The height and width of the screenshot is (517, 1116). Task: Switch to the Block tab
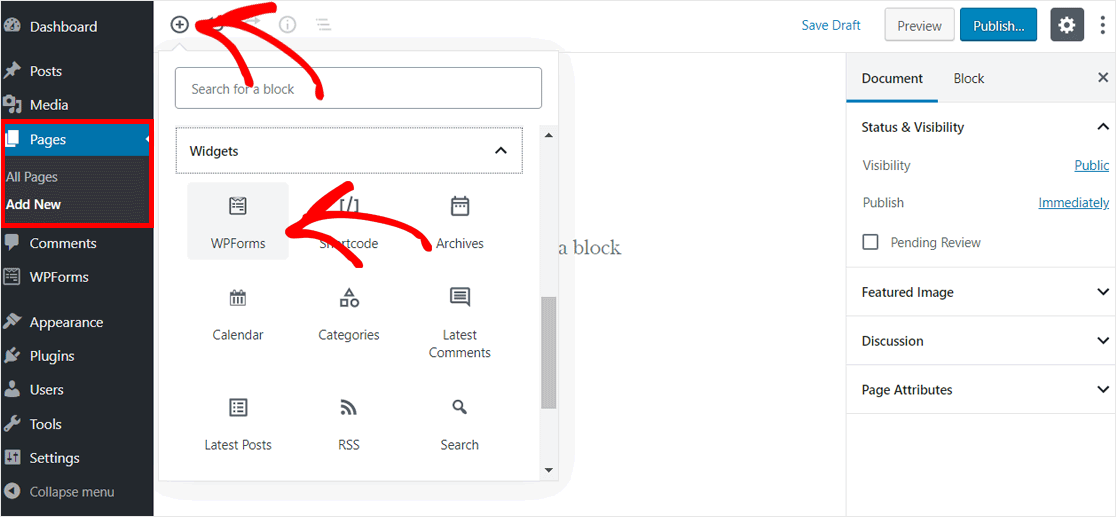coord(969,78)
